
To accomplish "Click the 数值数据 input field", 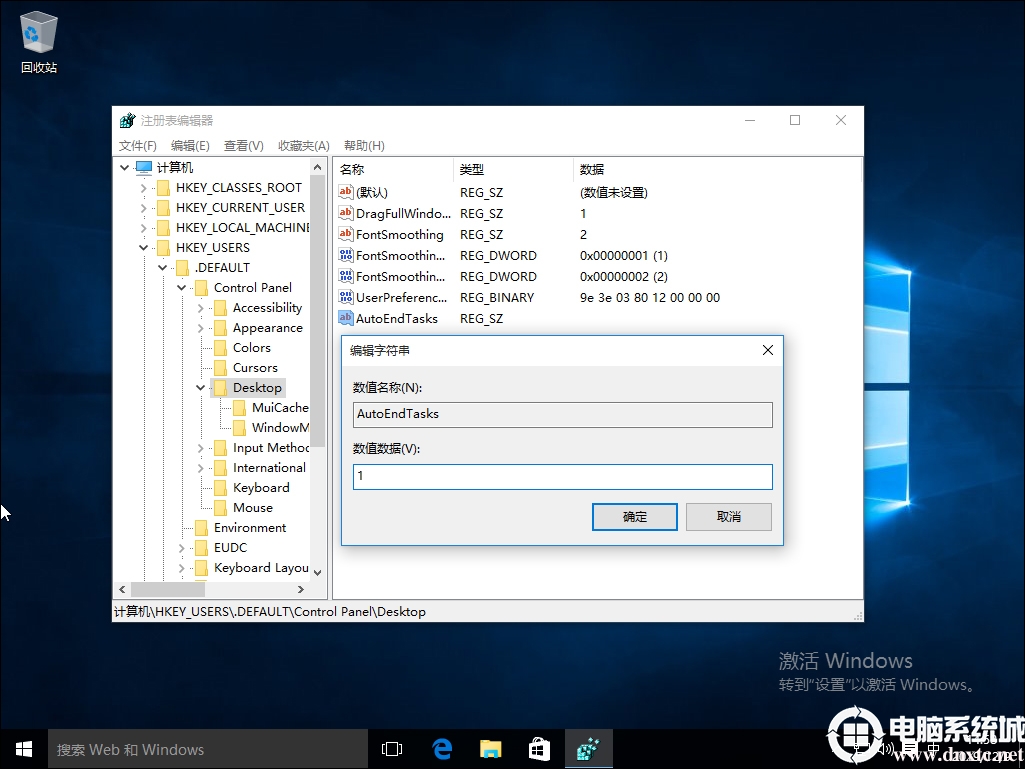I will [563, 477].
